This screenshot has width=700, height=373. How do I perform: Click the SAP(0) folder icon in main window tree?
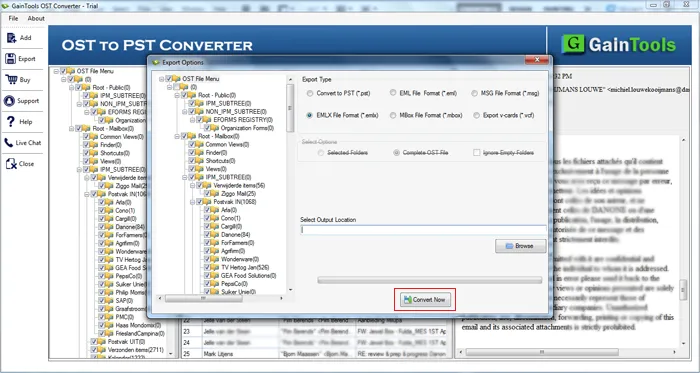click(110, 301)
